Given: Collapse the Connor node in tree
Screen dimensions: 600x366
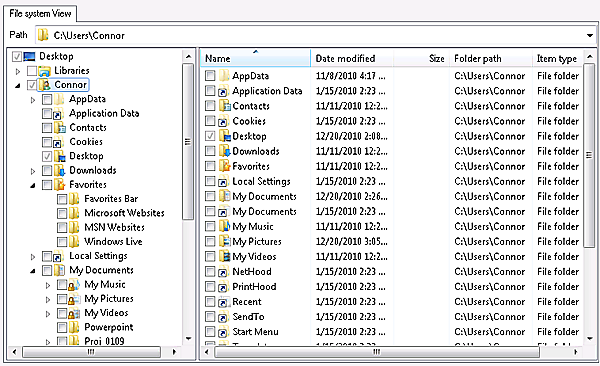Looking at the screenshot, I should tap(18, 86).
